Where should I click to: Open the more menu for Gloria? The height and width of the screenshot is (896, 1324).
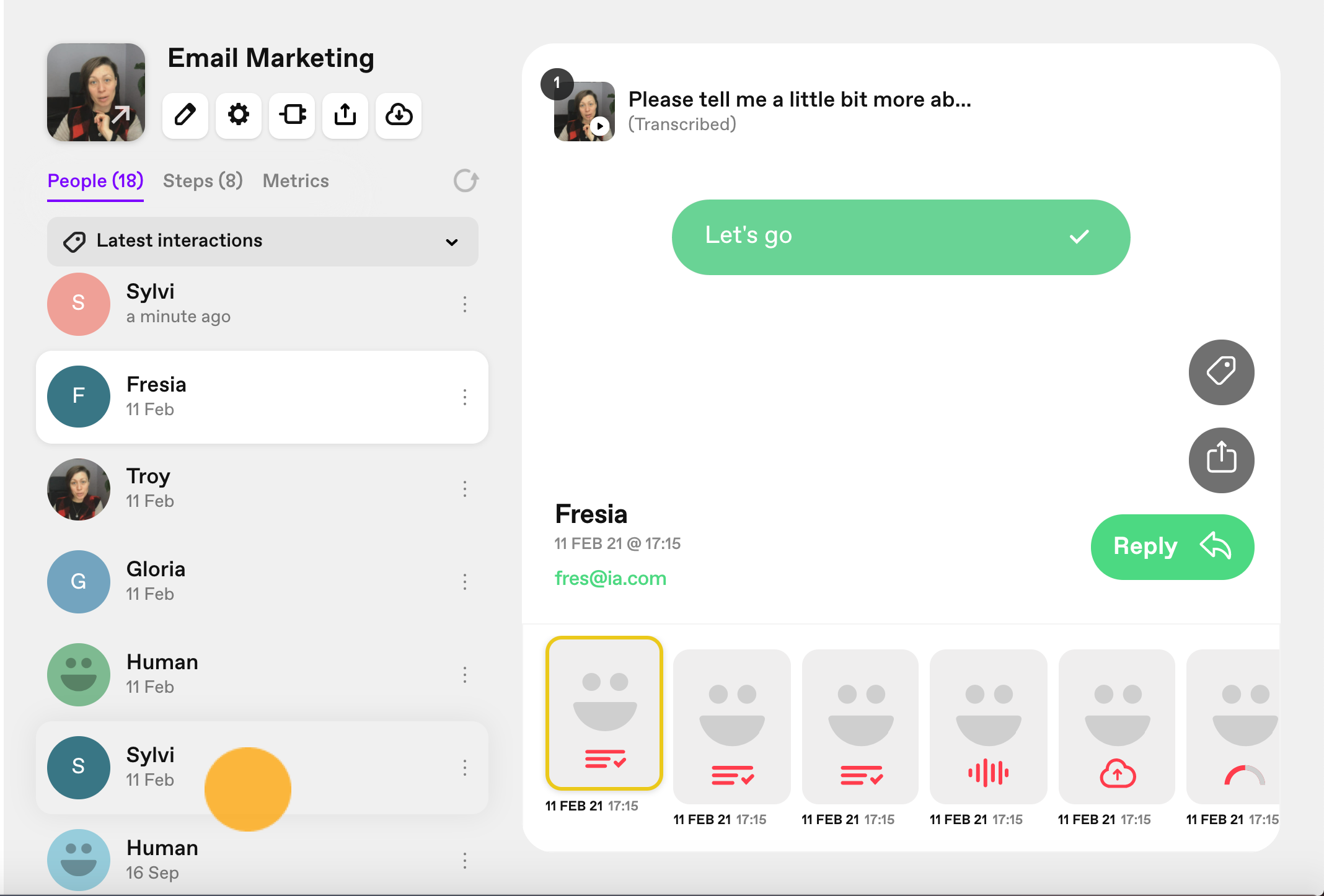tap(465, 581)
